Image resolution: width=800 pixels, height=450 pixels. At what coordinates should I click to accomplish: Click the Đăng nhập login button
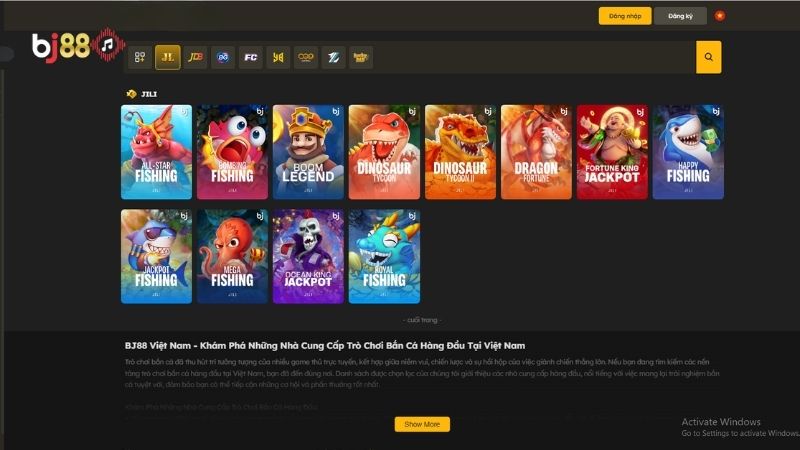pos(625,16)
